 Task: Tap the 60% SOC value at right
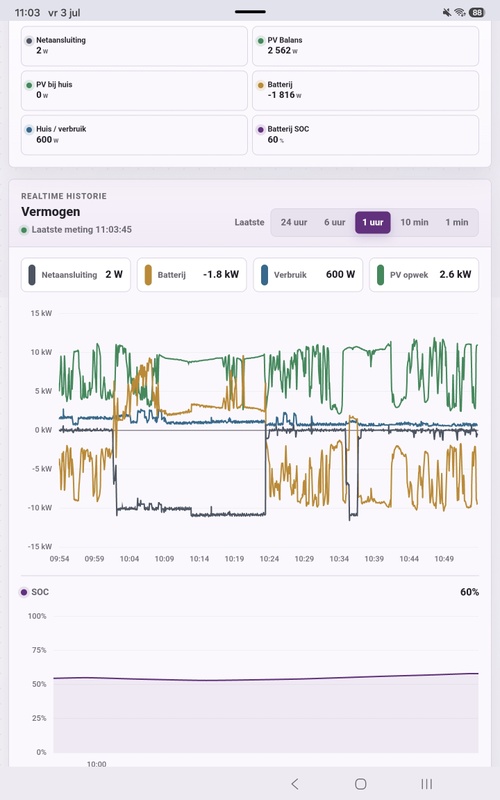coord(469,592)
